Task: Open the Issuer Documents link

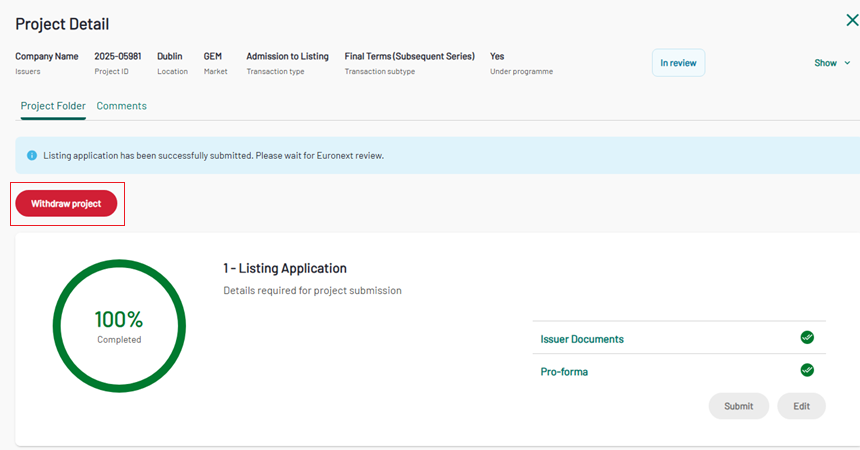Action: (x=582, y=339)
